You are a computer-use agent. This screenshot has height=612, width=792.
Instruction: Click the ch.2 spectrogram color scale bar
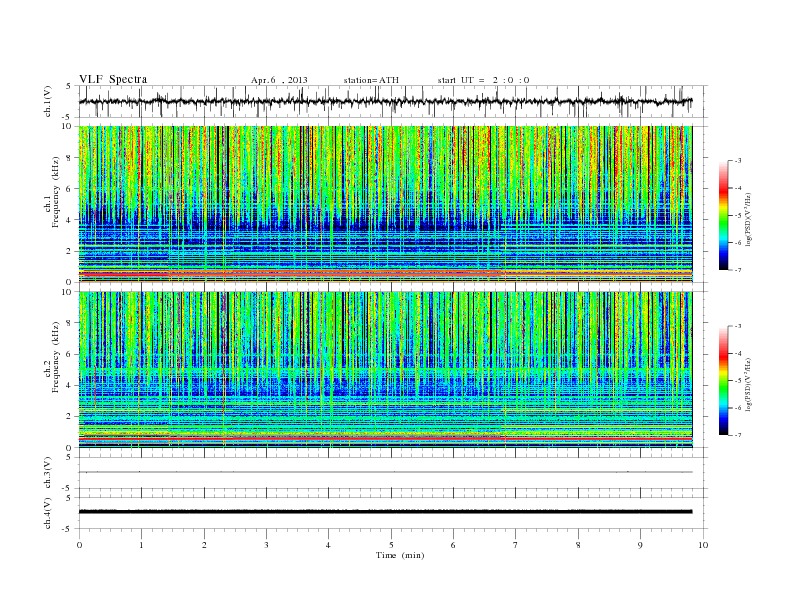tap(723, 380)
